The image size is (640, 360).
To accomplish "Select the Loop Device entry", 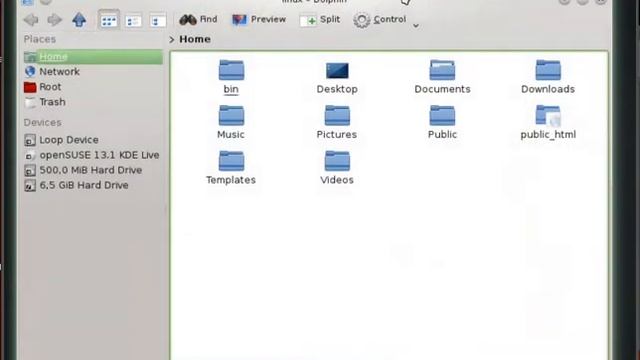I will [93, 140].
